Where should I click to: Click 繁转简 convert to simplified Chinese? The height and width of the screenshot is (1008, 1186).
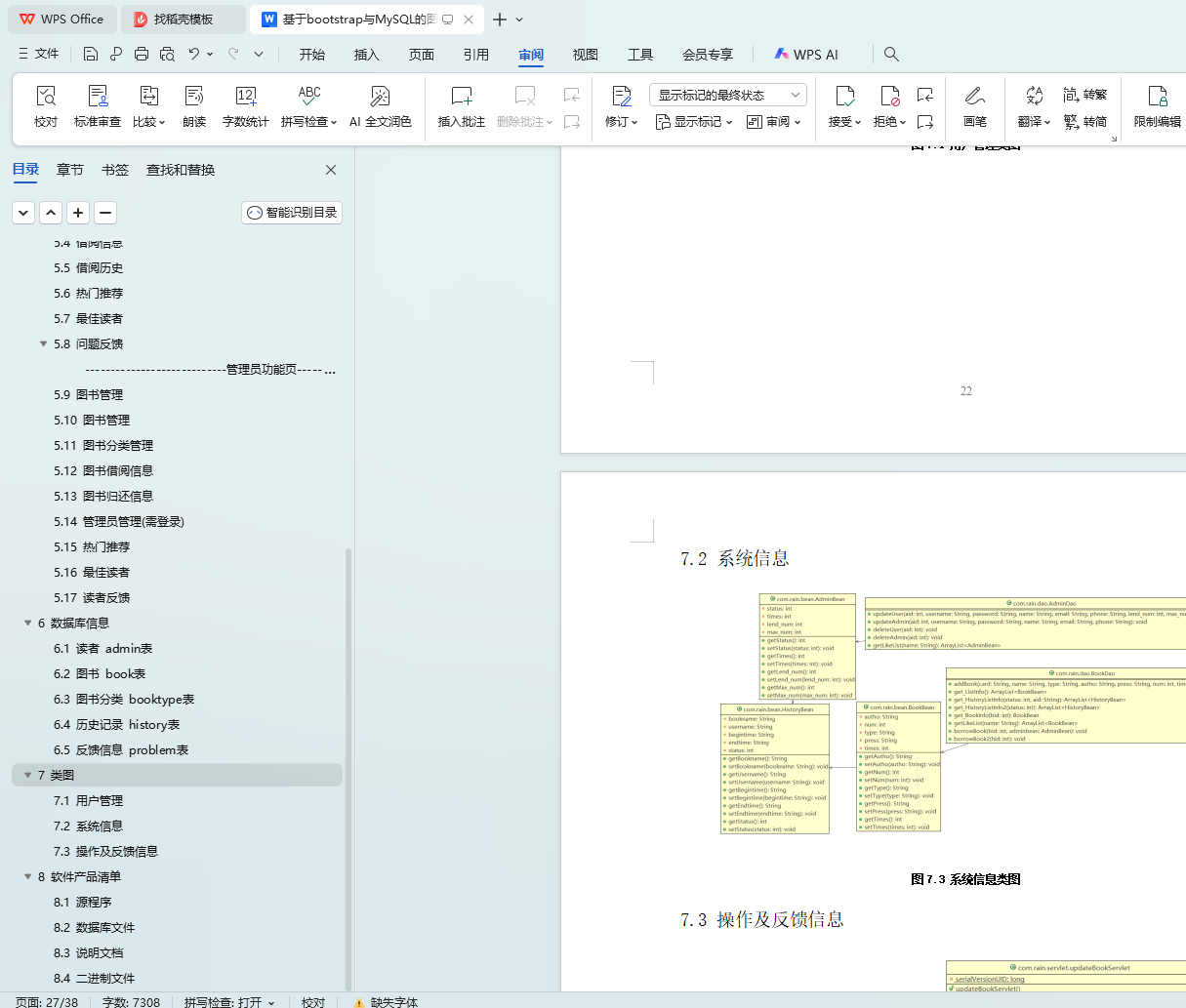(1085, 122)
